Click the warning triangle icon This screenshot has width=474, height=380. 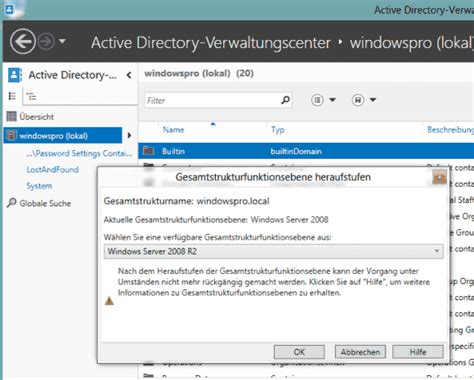[x=109, y=301]
